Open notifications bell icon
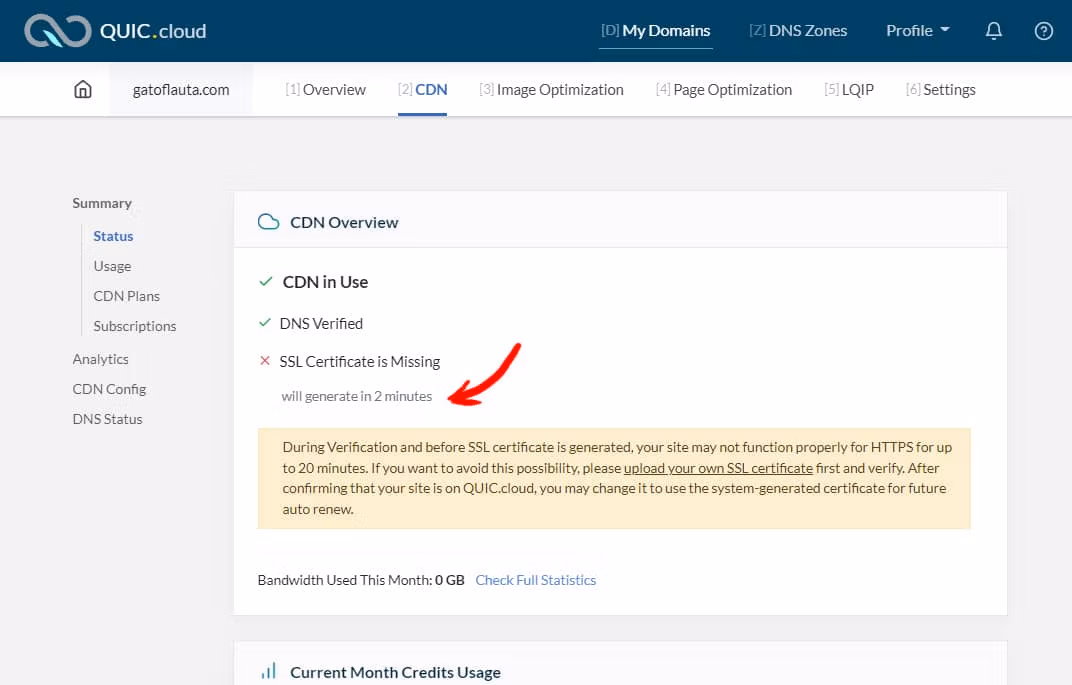 click(x=993, y=31)
